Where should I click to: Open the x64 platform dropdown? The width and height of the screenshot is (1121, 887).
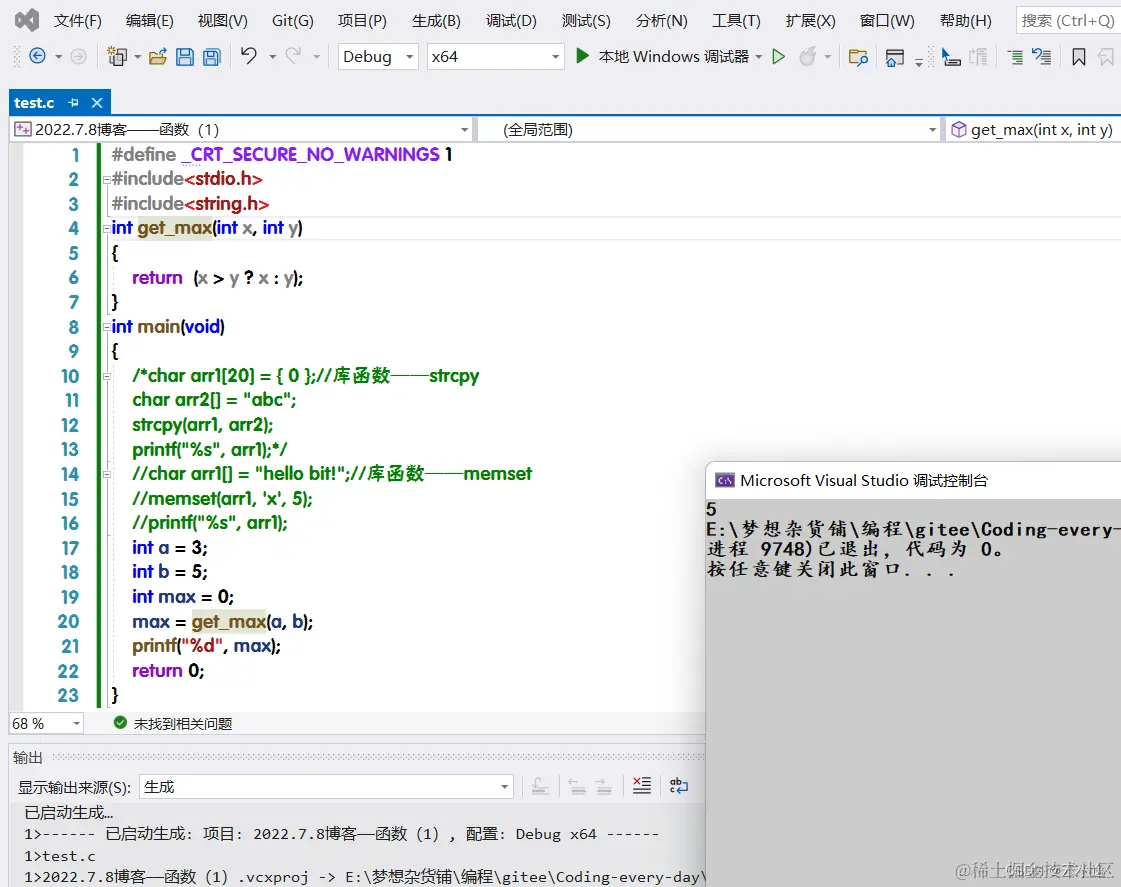495,56
